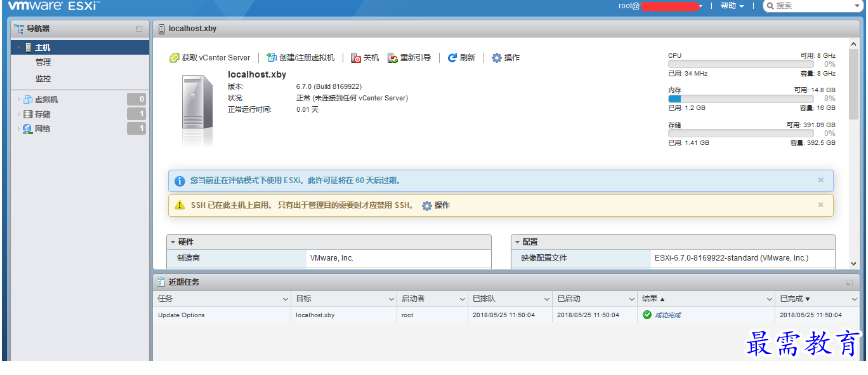868x375 pixels.
Task: Click the Actions link in SSH warning
Action: pos(442,206)
